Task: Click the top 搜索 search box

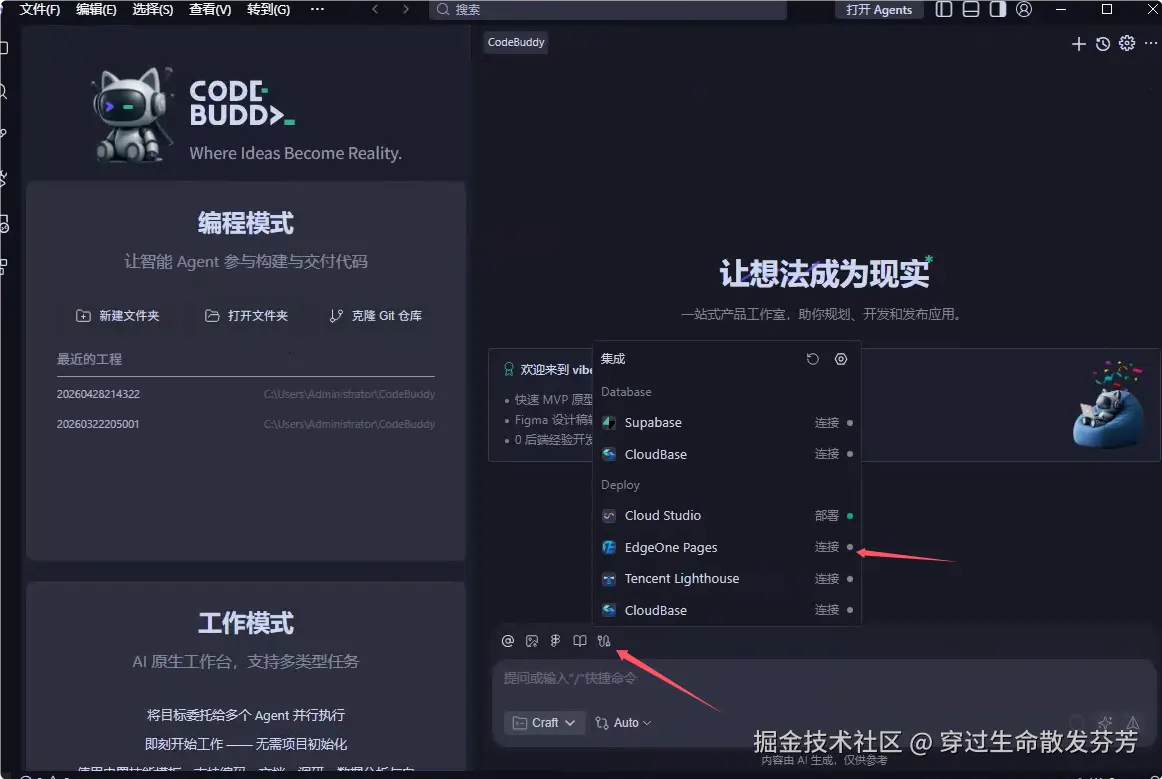Action: [x=608, y=10]
